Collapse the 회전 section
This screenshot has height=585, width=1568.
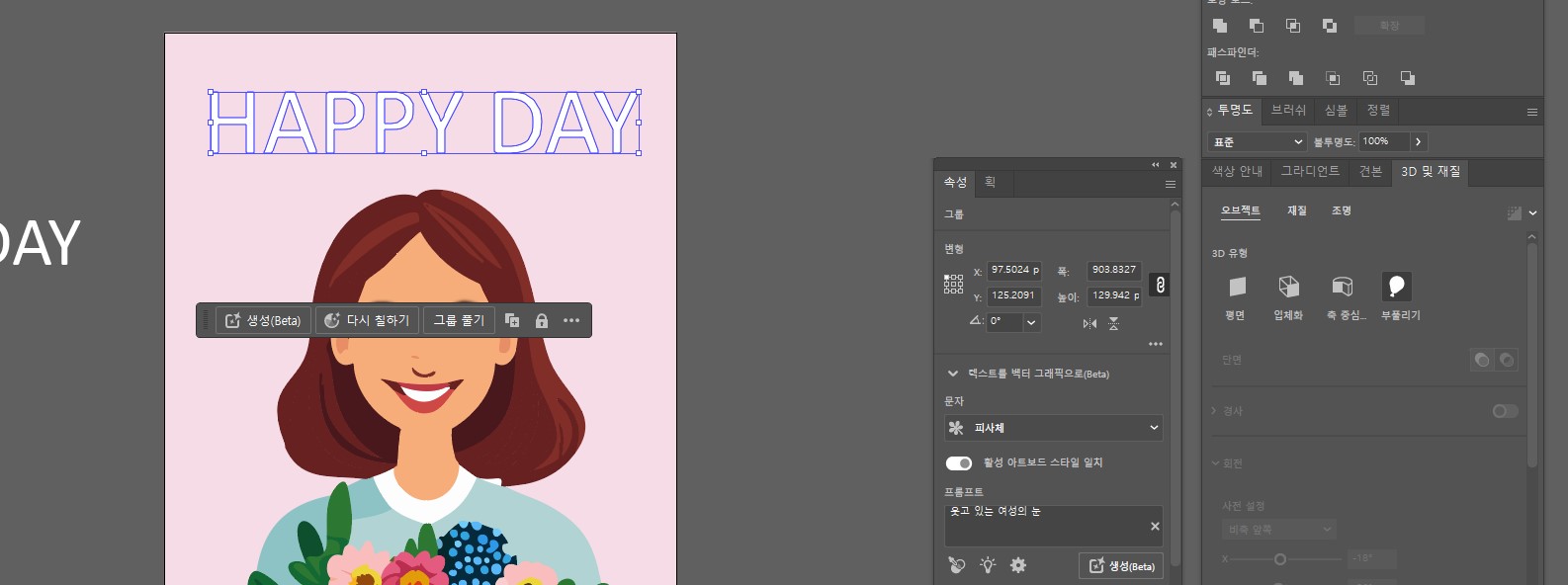1215,463
